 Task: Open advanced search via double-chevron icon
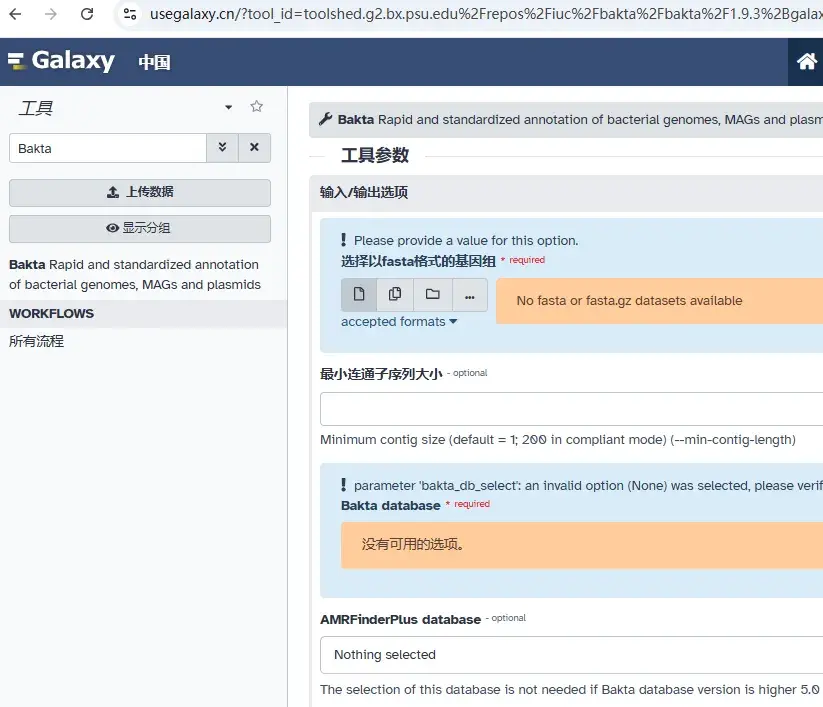tap(222, 147)
